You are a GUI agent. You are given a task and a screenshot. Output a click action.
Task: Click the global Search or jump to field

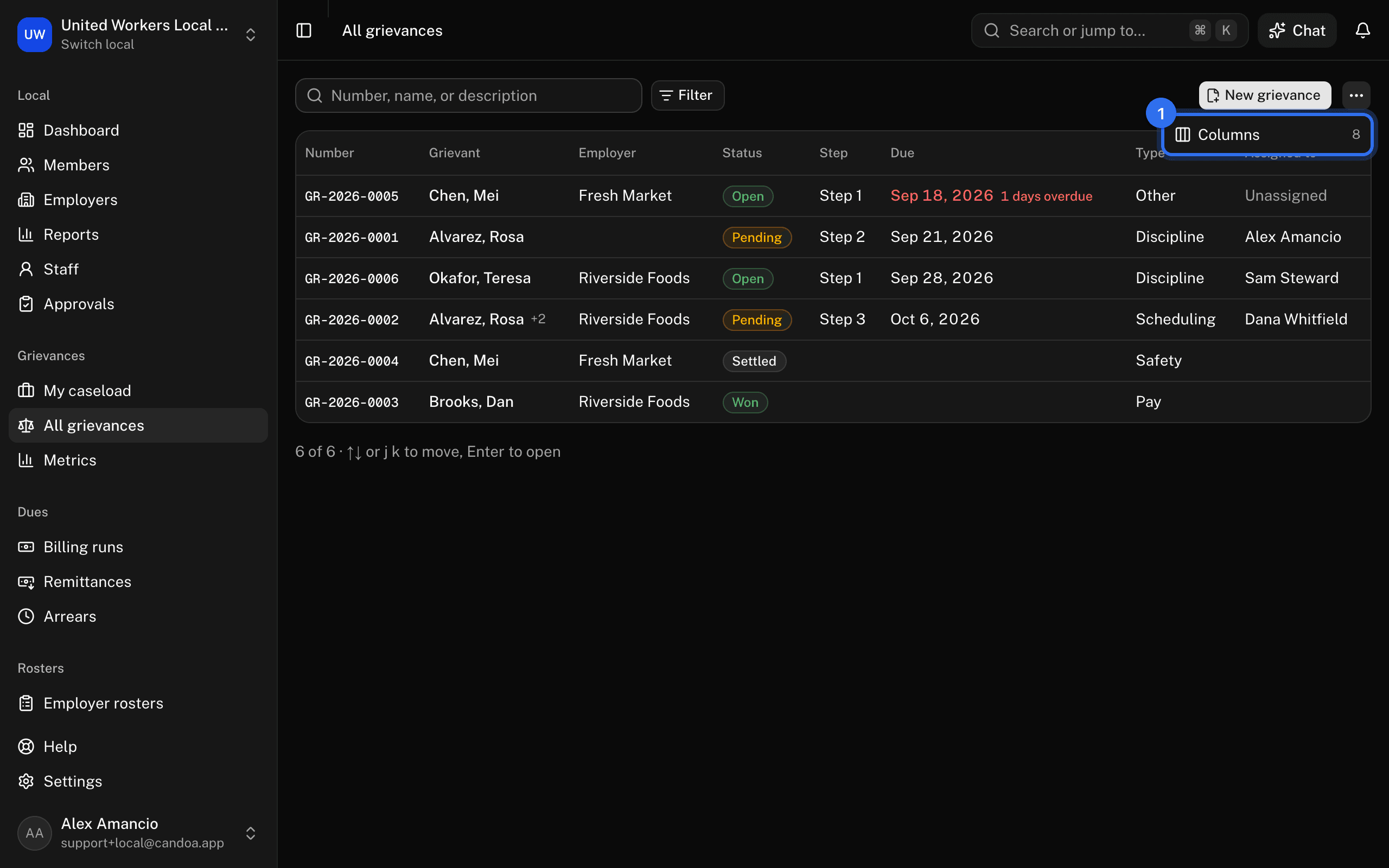point(1109,30)
